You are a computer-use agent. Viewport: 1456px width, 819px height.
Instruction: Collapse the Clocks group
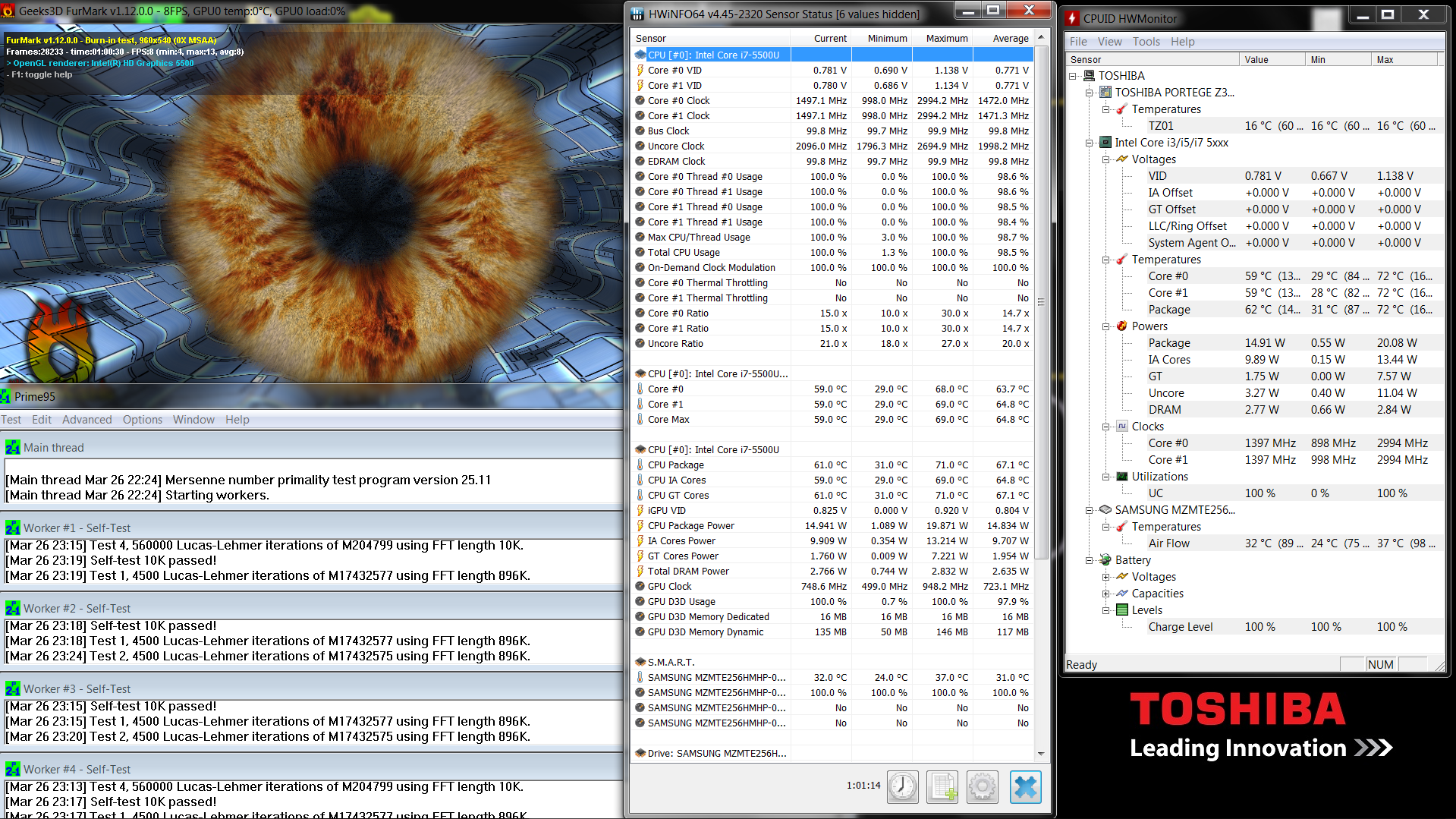[1106, 427]
